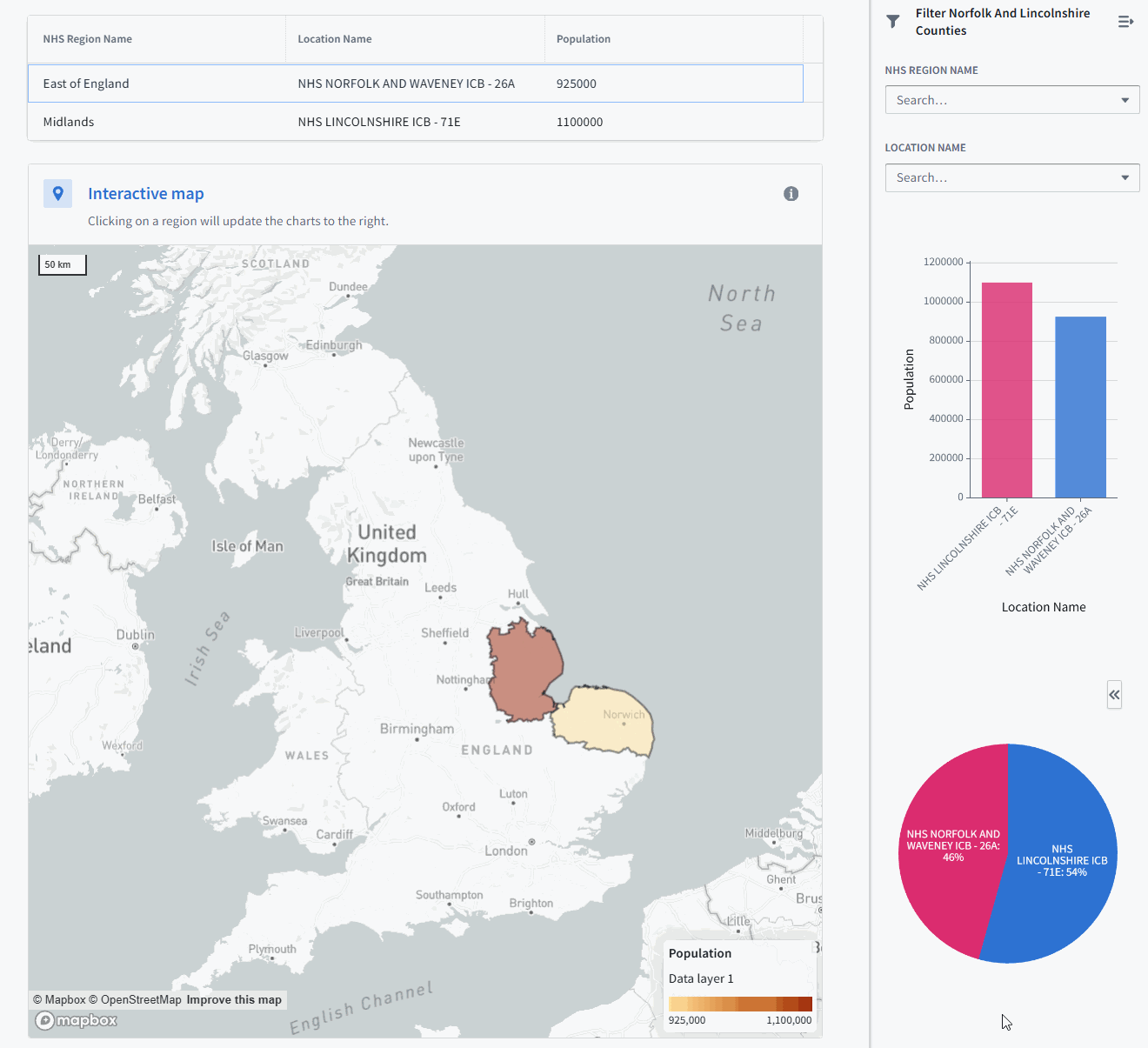Click the map pin icon beside Interactive map
Image resolution: width=1148 pixels, height=1048 pixels.
(57, 193)
